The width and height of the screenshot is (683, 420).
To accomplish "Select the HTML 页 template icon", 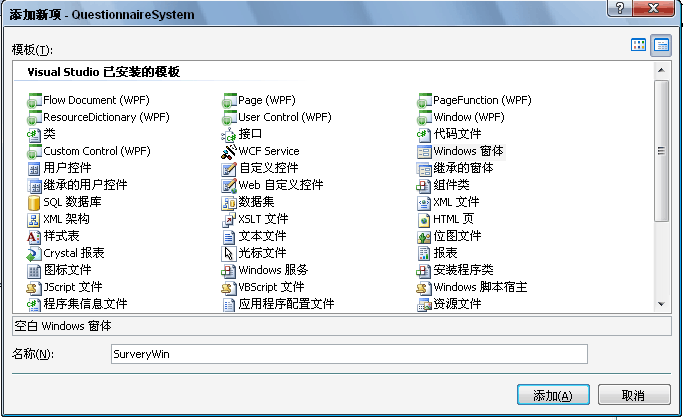I will pyautogui.click(x=424, y=220).
